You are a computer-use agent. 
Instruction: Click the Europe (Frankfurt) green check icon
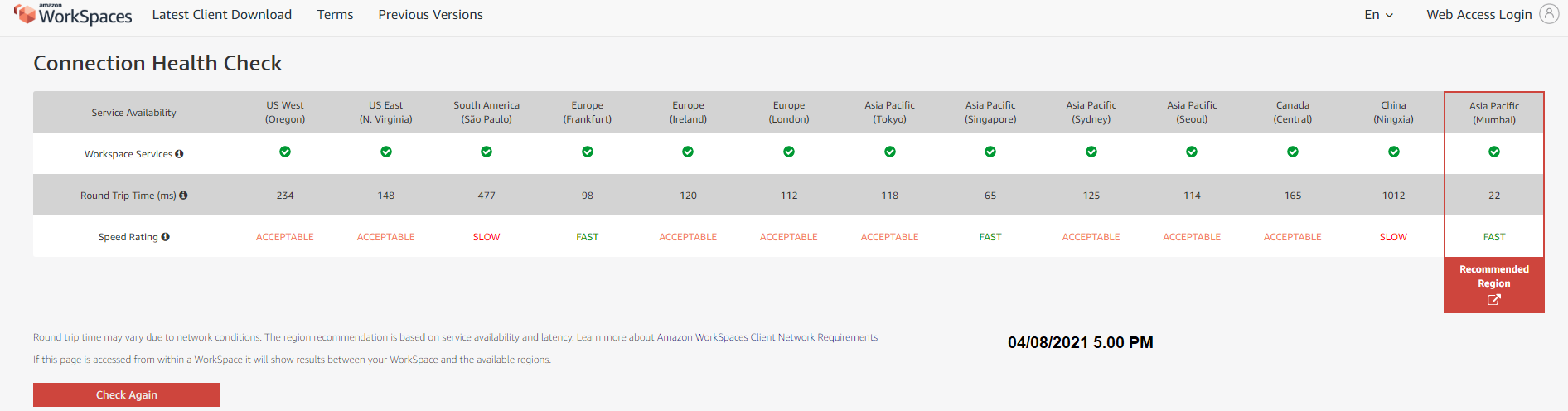(x=588, y=152)
